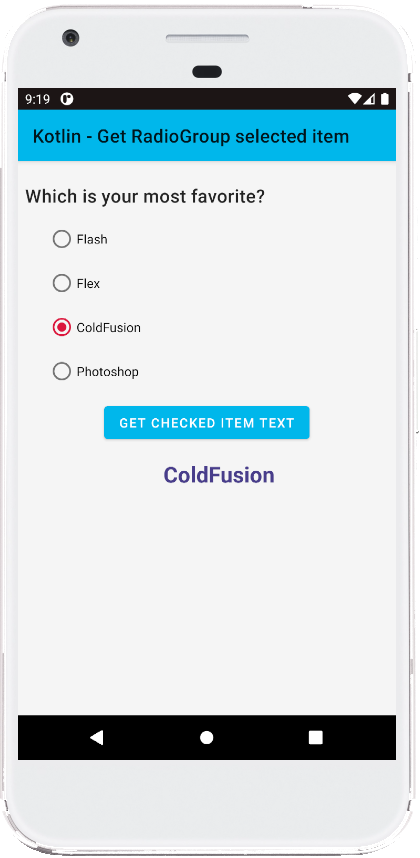Click the battery icon in status bar
Screen dimensions: 420x858
(x=385, y=99)
